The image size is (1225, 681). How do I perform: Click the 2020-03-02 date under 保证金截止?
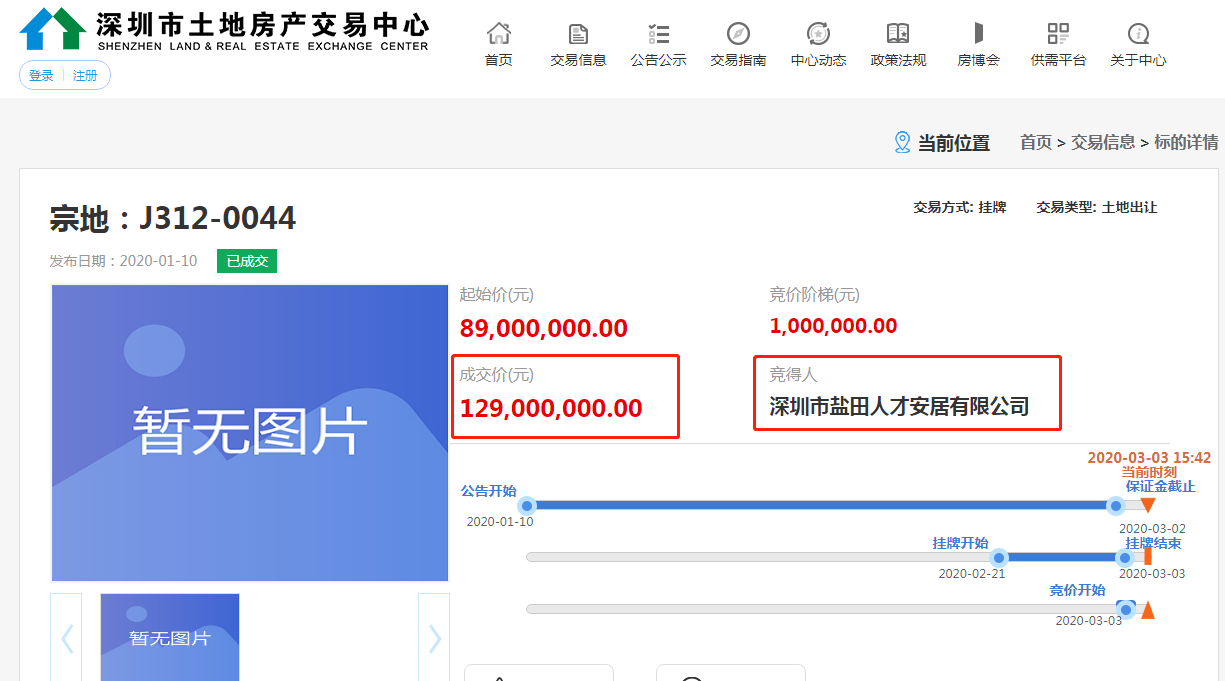tap(1152, 529)
